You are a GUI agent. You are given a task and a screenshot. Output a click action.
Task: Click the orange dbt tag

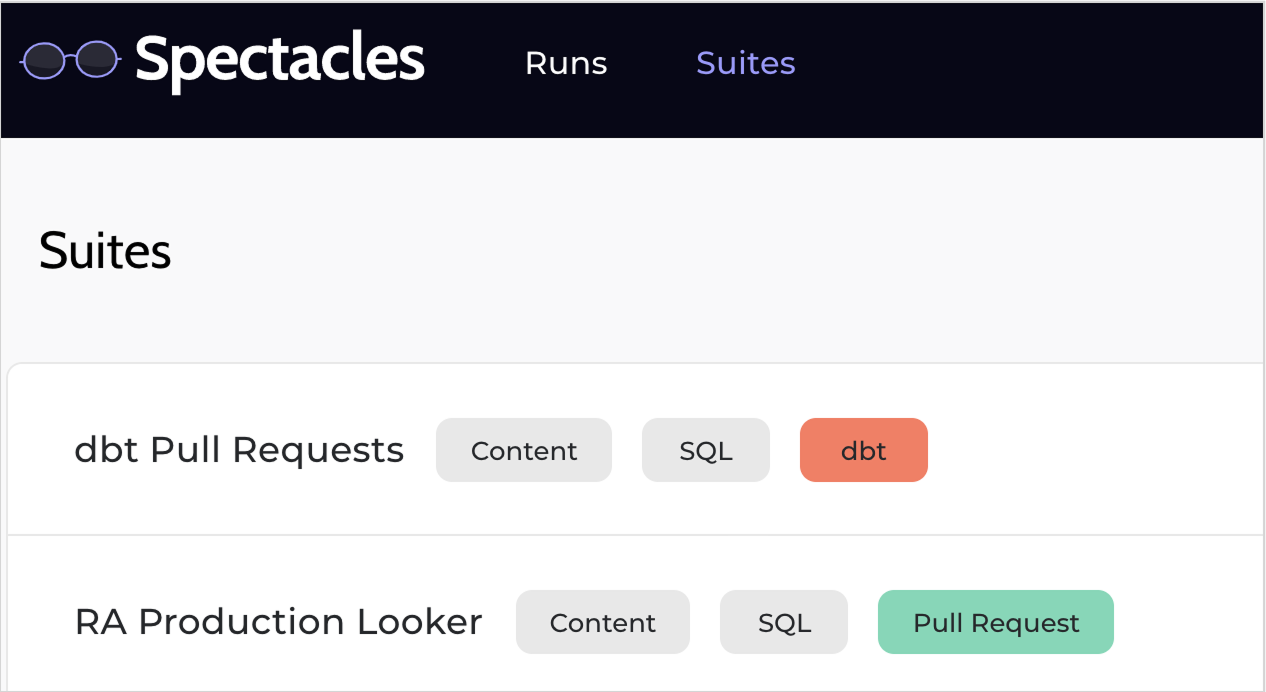pos(864,451)
